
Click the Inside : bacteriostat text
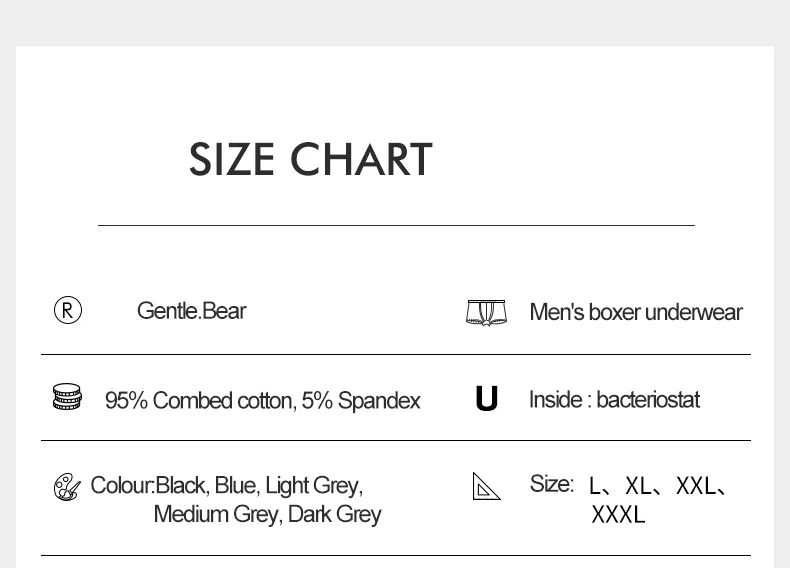614,400
